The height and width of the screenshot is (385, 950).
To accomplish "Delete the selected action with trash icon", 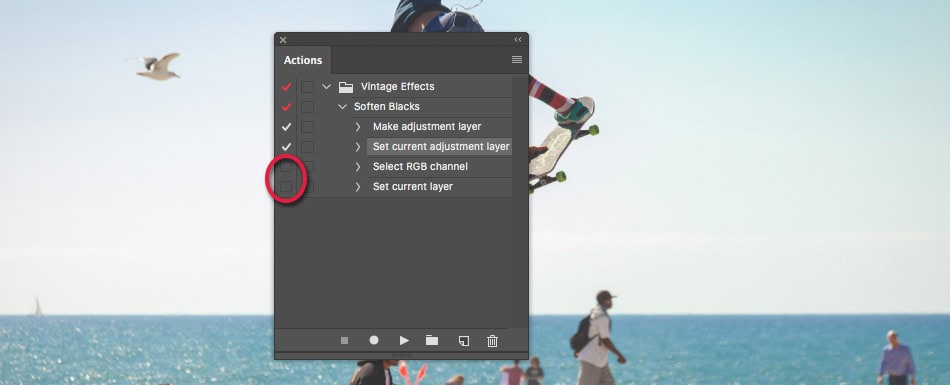I will [493, 341].
